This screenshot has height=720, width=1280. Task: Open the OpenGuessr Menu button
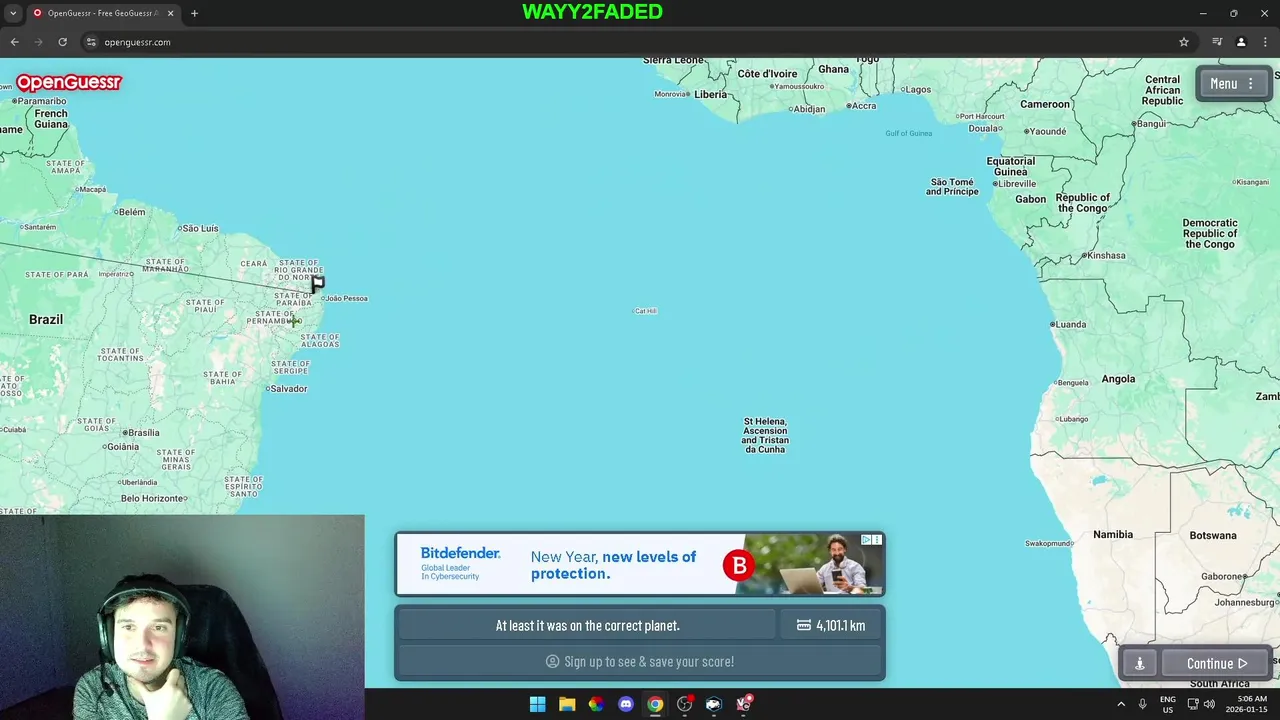[x=1235, y=84]
